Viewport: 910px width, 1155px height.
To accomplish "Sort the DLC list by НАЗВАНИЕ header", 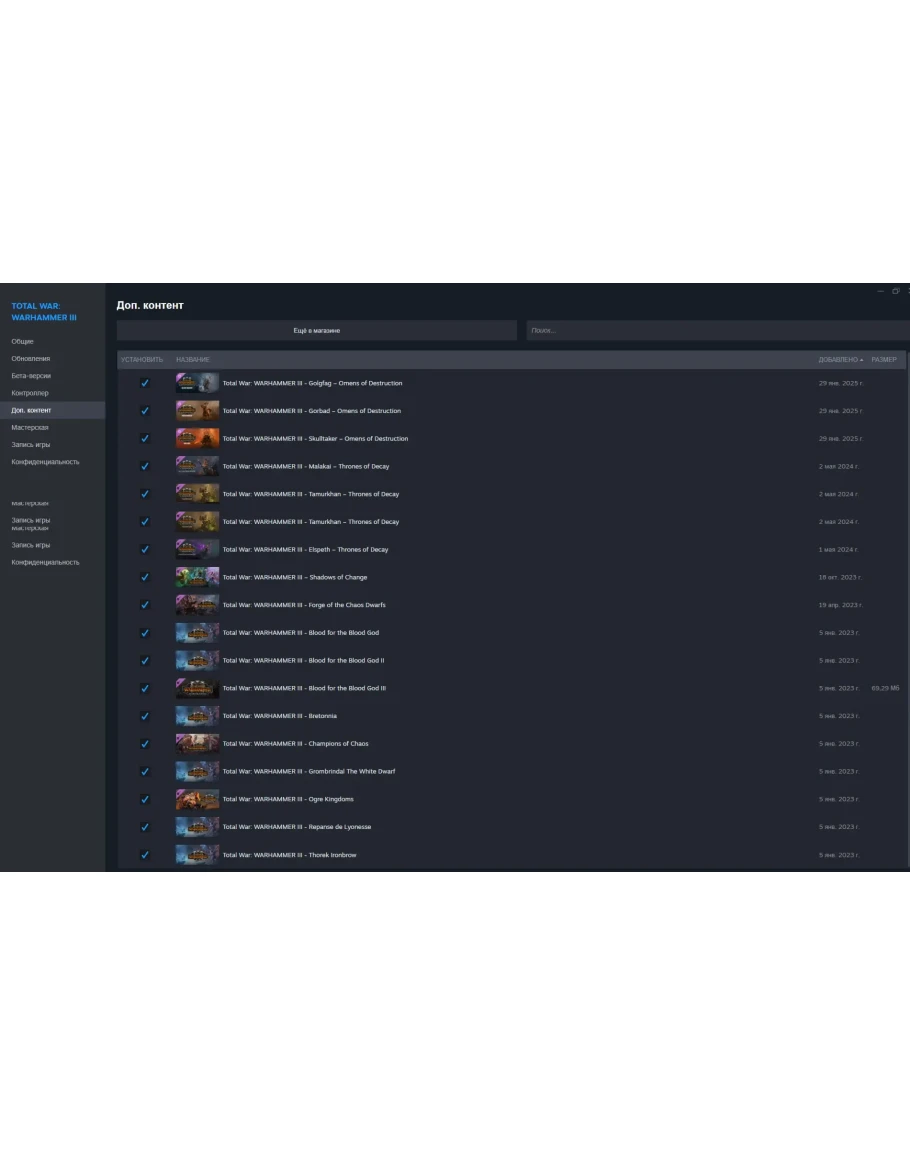I will (193, 359).
